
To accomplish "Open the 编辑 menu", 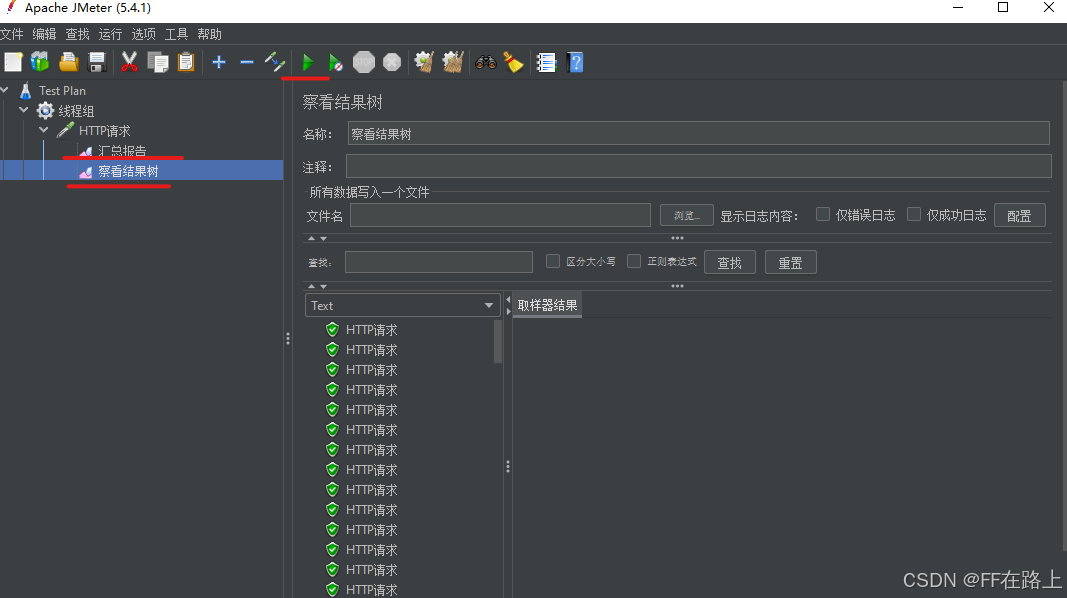I will click(x=44, y=34).
